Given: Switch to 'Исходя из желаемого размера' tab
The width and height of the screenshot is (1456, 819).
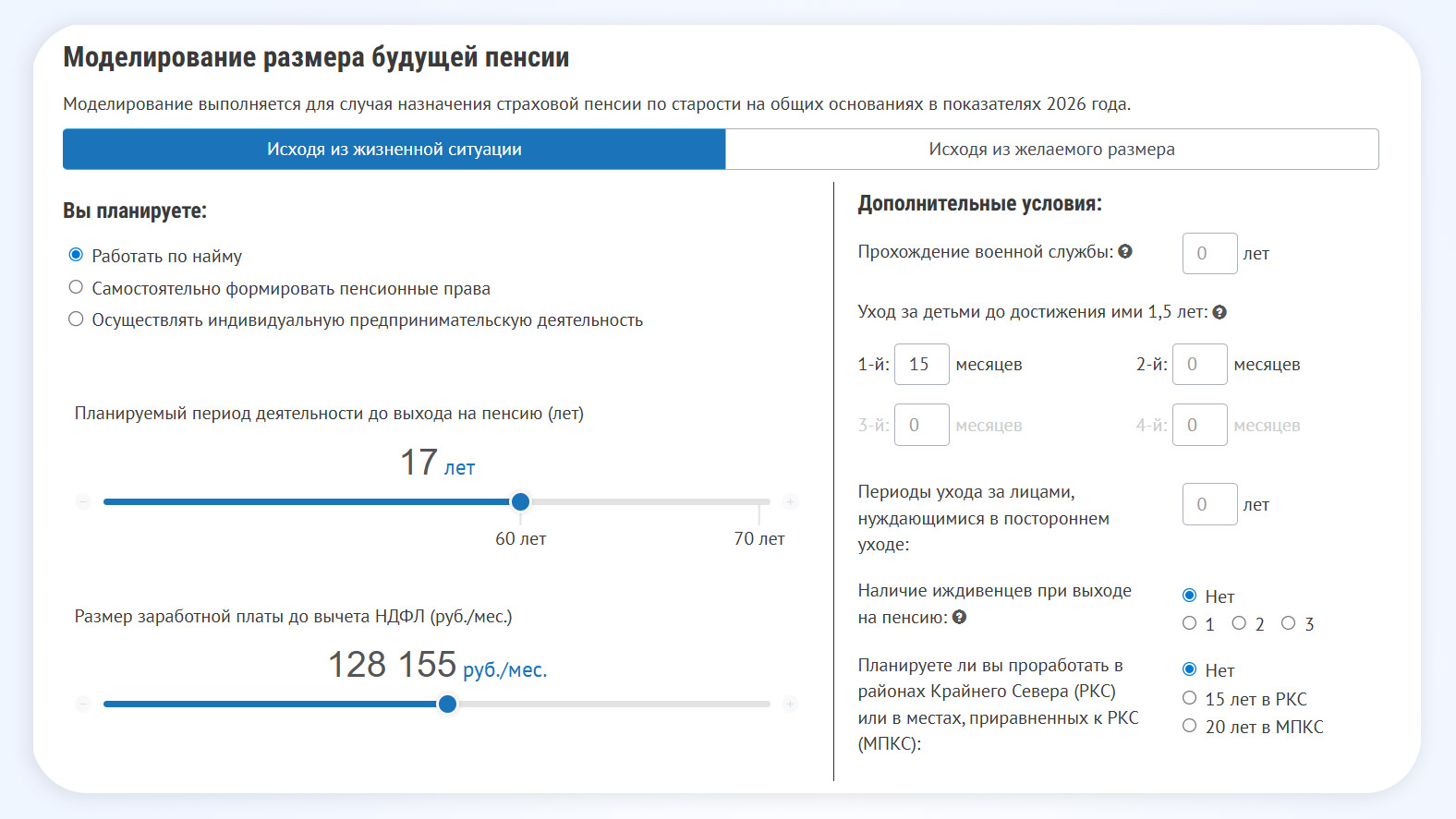Looking at the screenshot, I should point(1051,150).
